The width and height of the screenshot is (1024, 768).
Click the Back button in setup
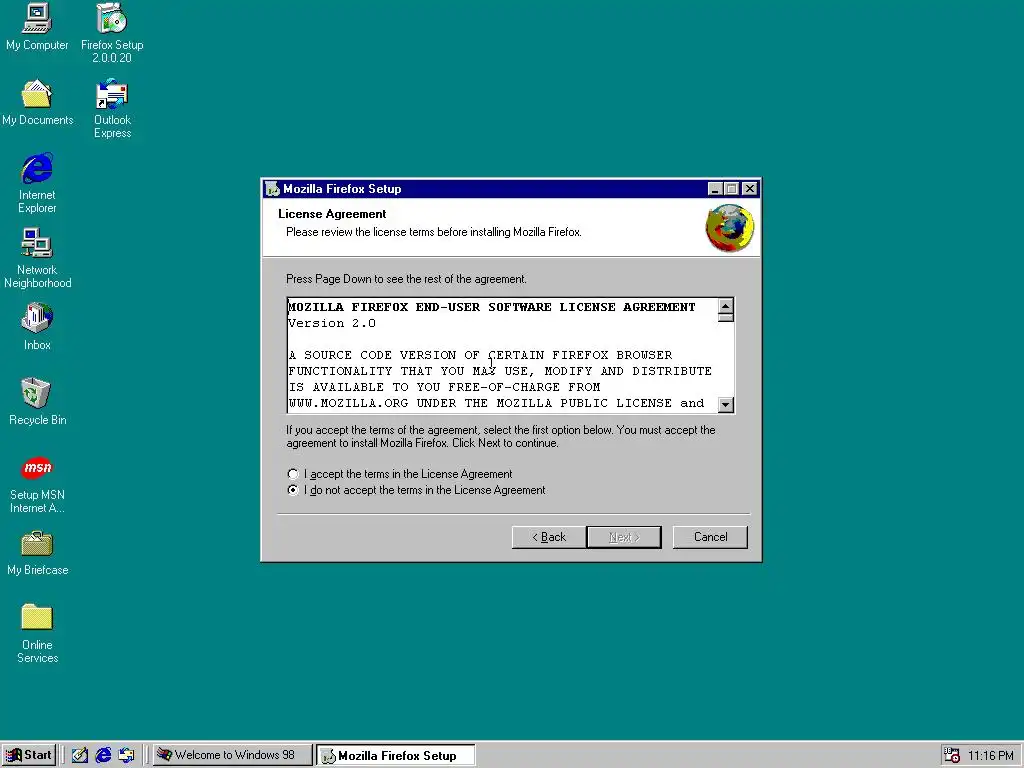pyautogui.click(x=549, y=537)
